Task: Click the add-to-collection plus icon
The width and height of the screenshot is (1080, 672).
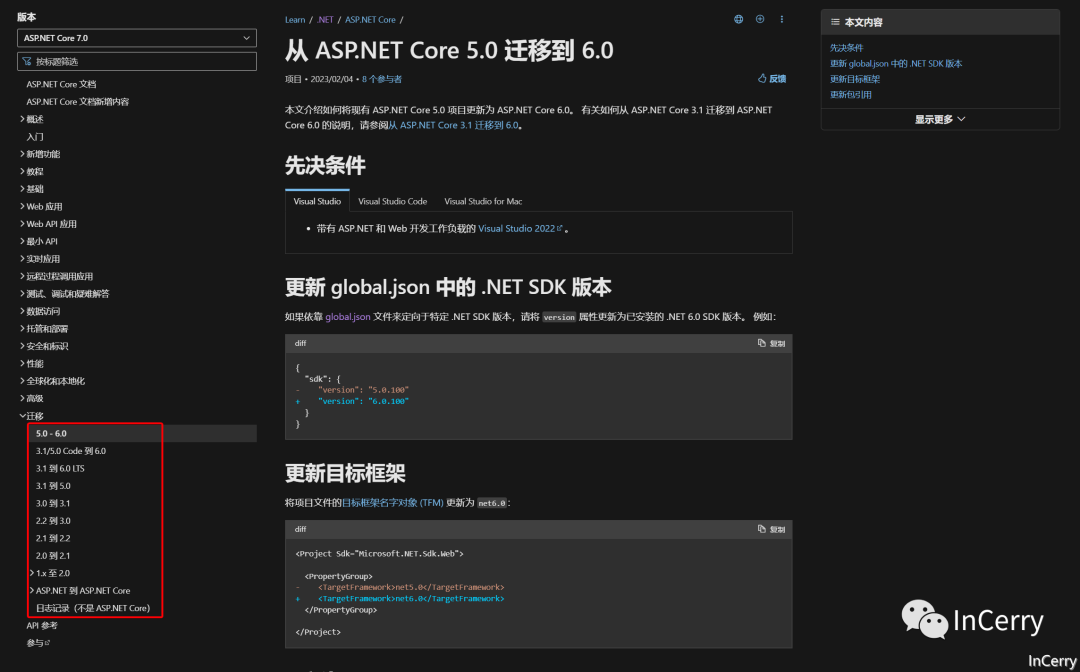Action: point(760,19)
